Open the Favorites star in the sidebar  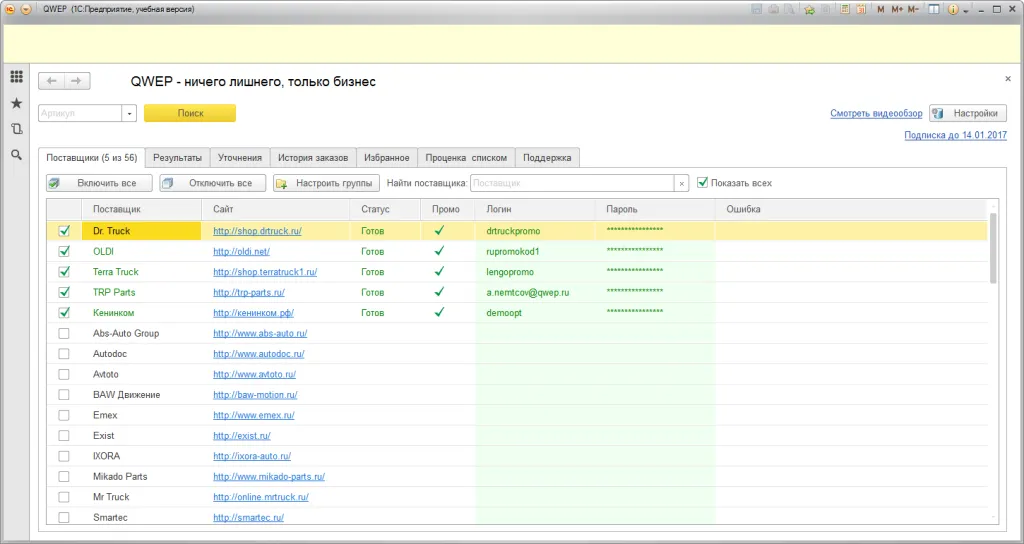pos(16,103)
